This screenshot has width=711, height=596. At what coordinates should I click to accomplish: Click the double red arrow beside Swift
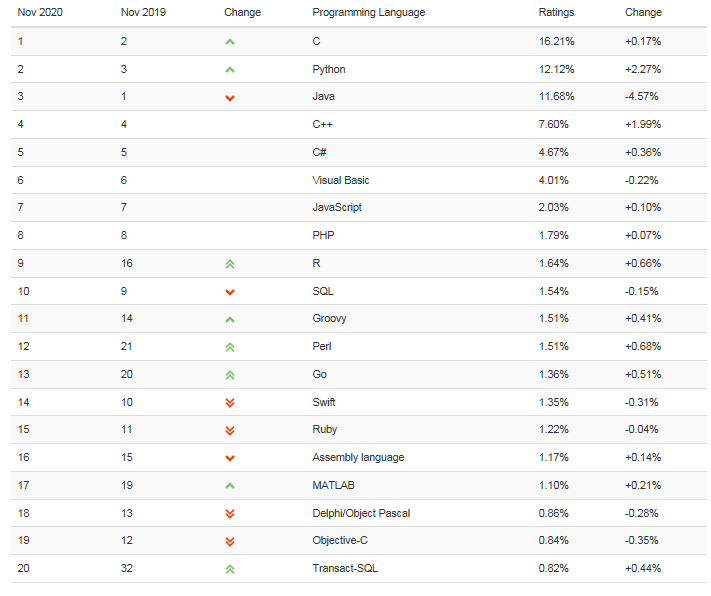(230, 403)
